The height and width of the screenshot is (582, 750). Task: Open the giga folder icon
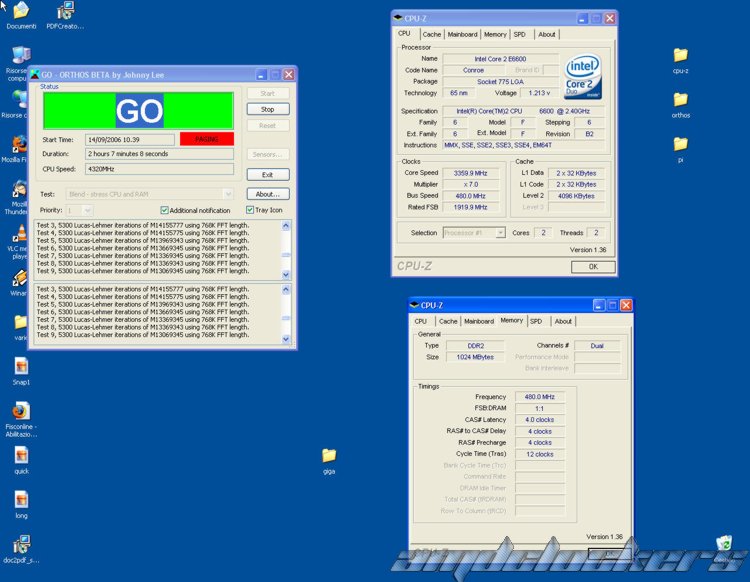coord(329,456)
